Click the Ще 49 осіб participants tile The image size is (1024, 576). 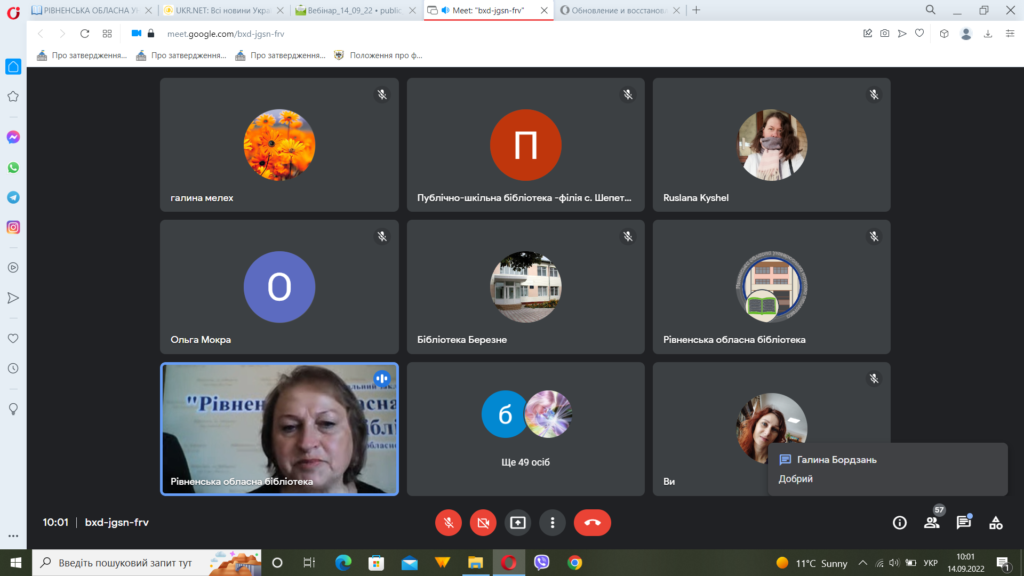[525, 428]
